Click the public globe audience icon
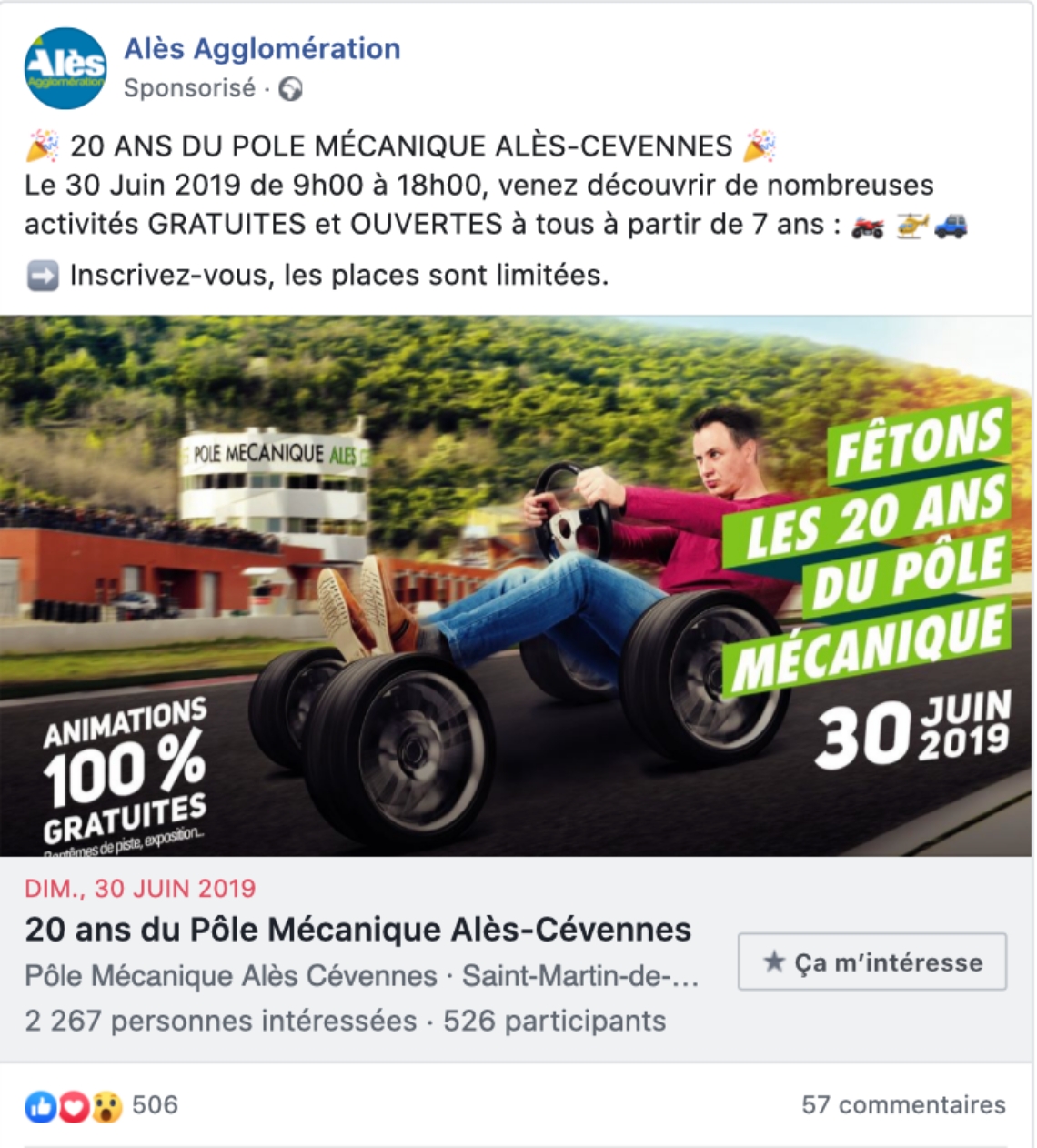The height and width of the screenshot is (1148, 1037). 290,89
